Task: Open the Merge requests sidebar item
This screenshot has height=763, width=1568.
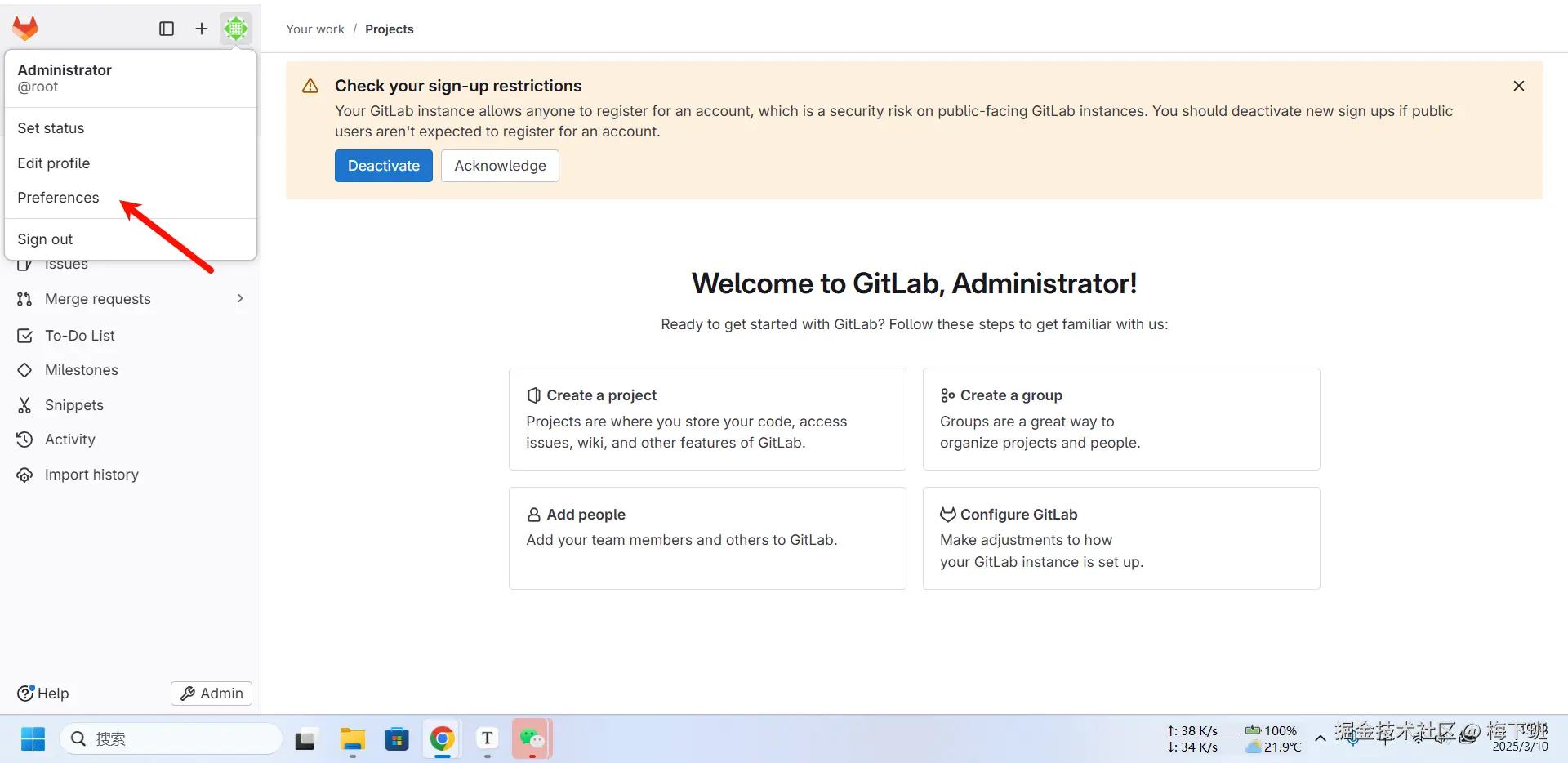Action: coord(131,299)
